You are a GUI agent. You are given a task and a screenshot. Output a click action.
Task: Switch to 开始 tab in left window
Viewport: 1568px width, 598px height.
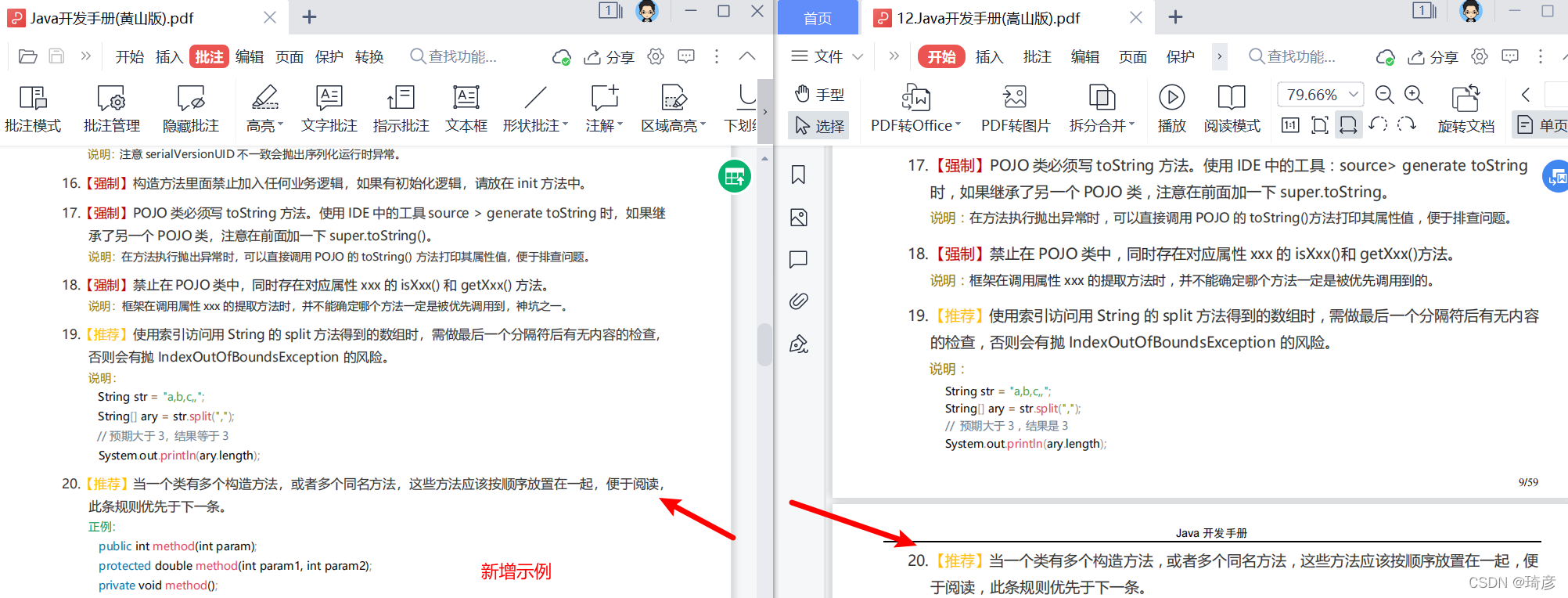pos(130,56)
